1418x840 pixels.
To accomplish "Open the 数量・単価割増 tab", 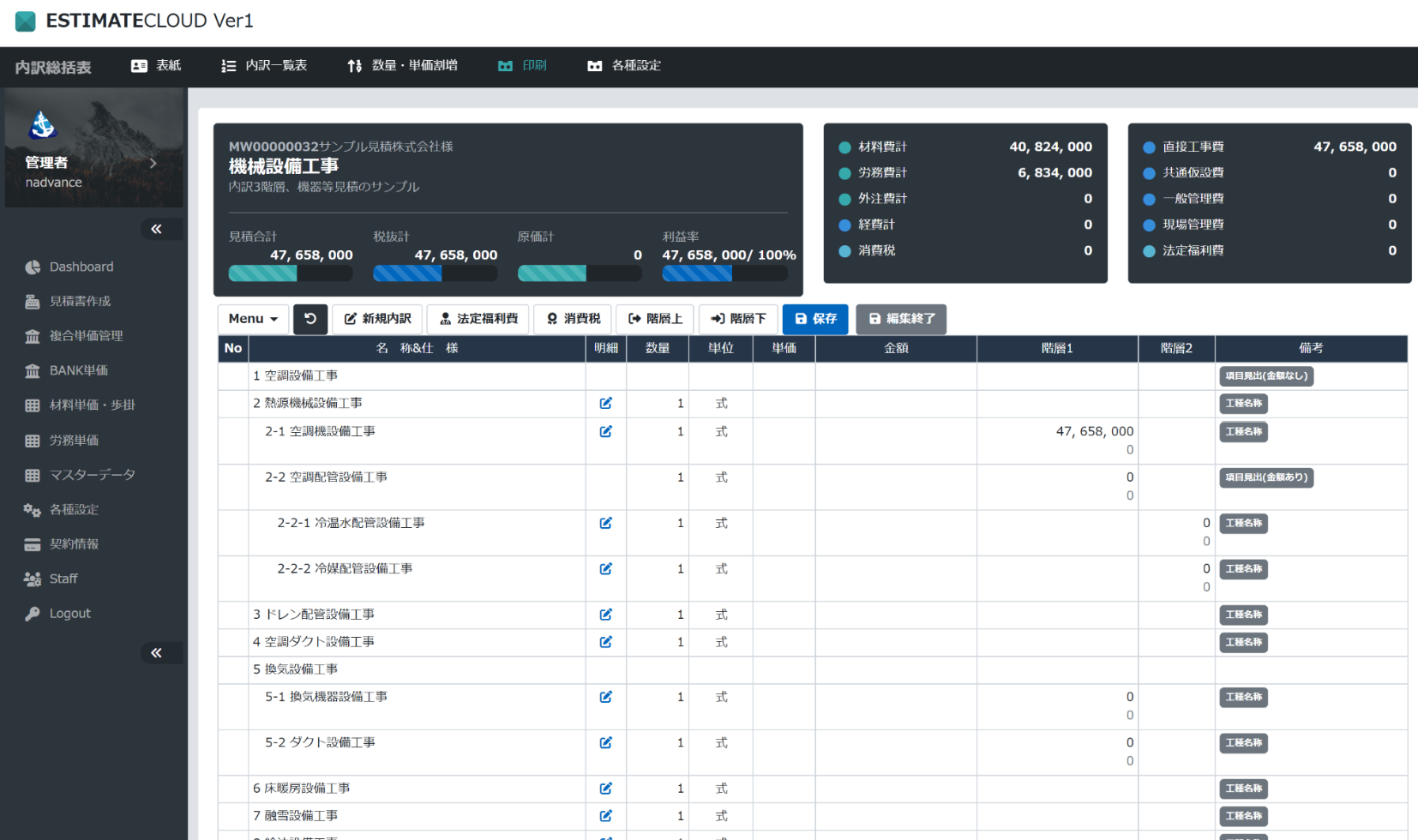I will [x=402, y=66].
